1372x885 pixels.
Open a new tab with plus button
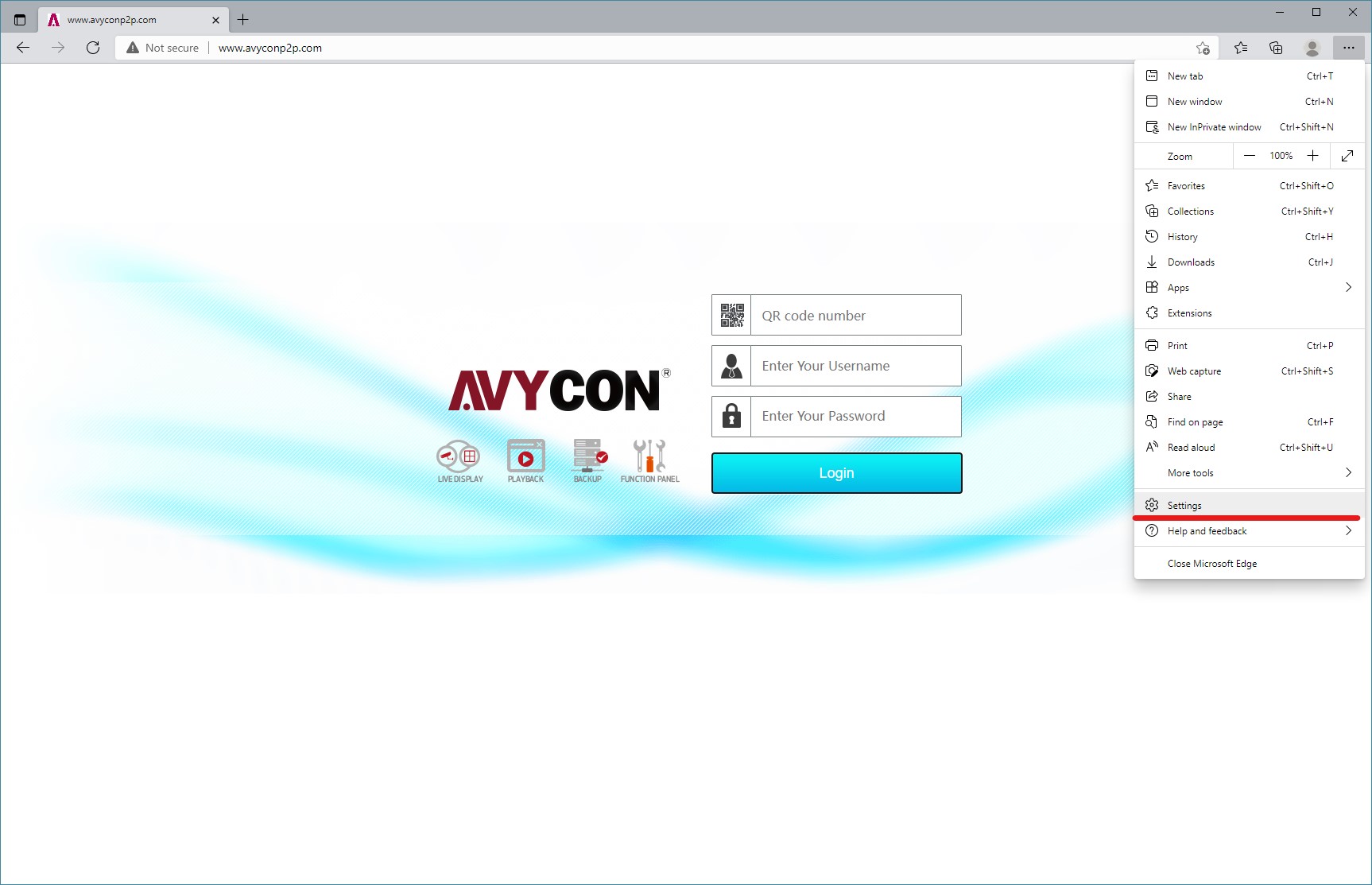243,20
